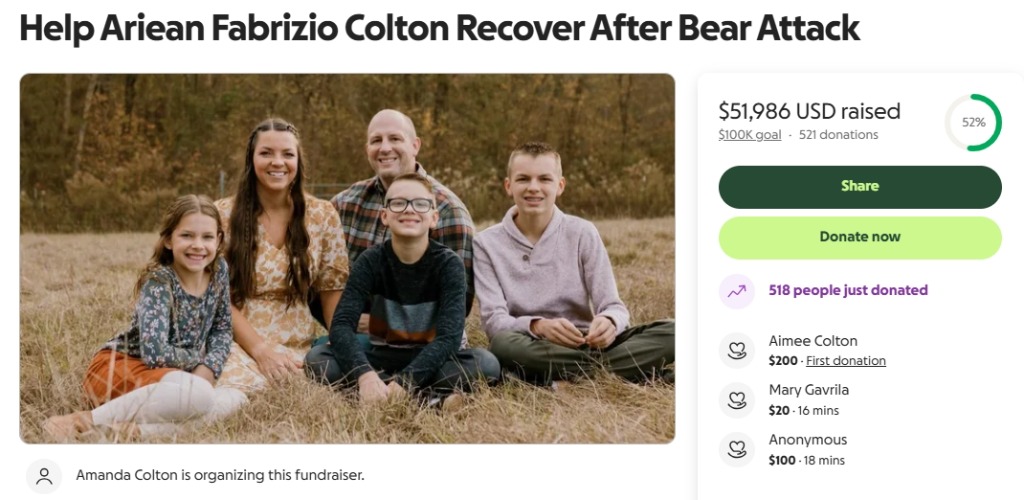The image size is (1024, 500).
Task: Open the family fundraiser photo
Action: (x=347, y=258)
